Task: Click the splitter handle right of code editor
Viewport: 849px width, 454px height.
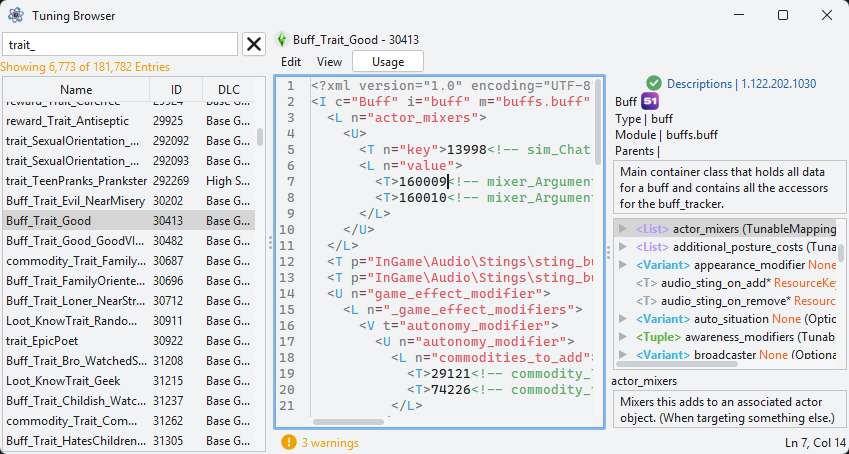Action: [609, 252]
